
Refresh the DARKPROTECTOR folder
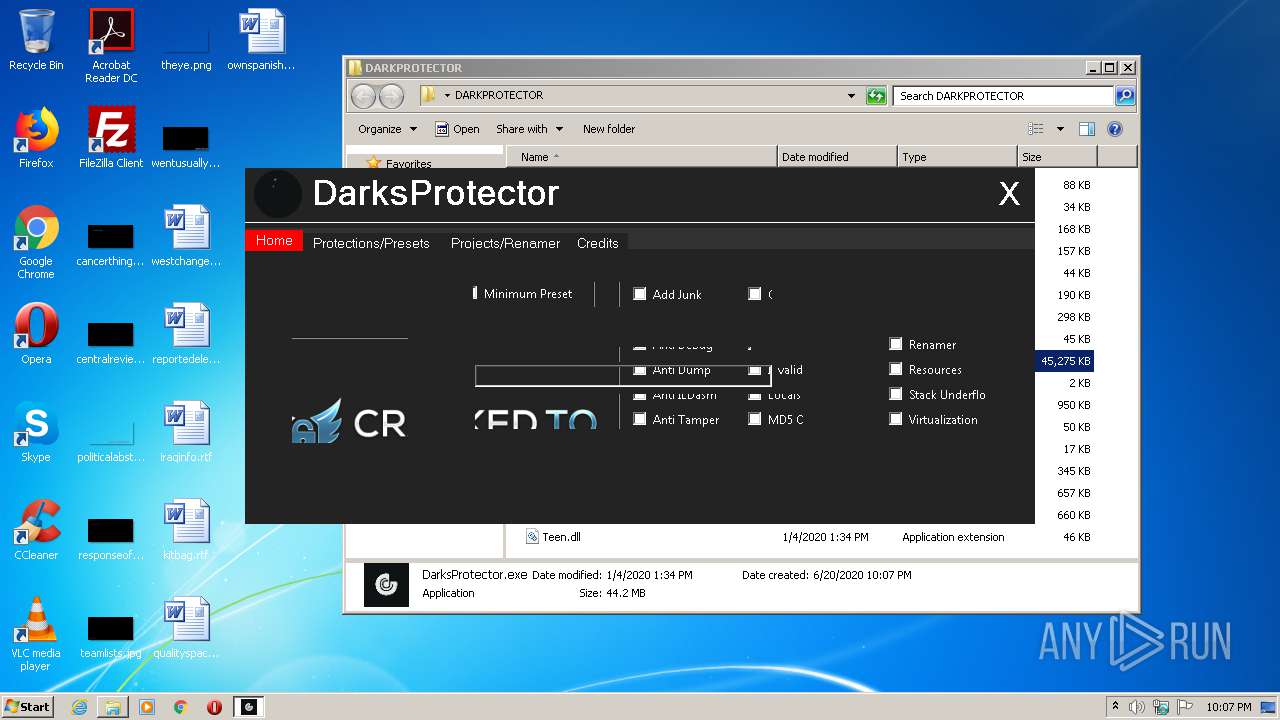tap(876, 96)
